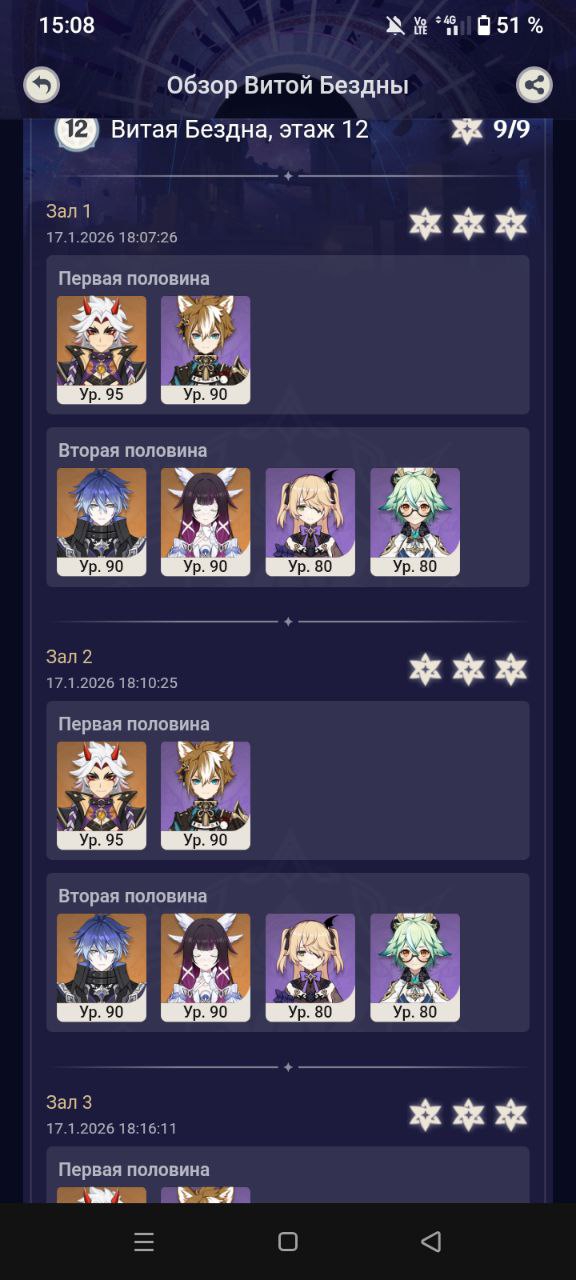Tap the back arrow icon
576x1280 pixels.
point(41,85)
